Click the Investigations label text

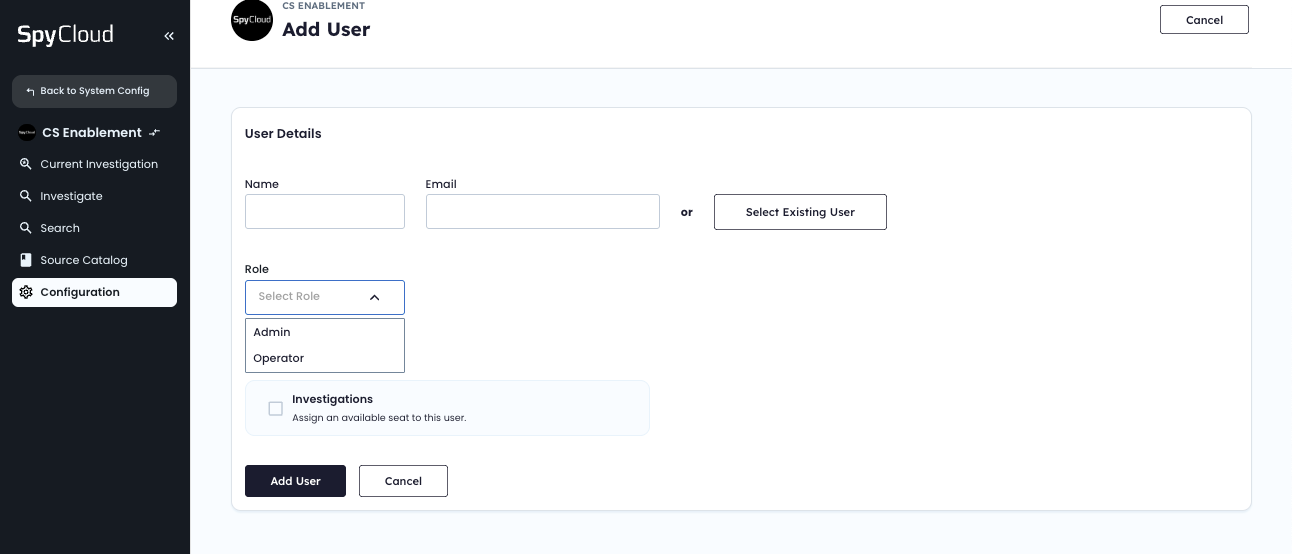pos(332,399)
